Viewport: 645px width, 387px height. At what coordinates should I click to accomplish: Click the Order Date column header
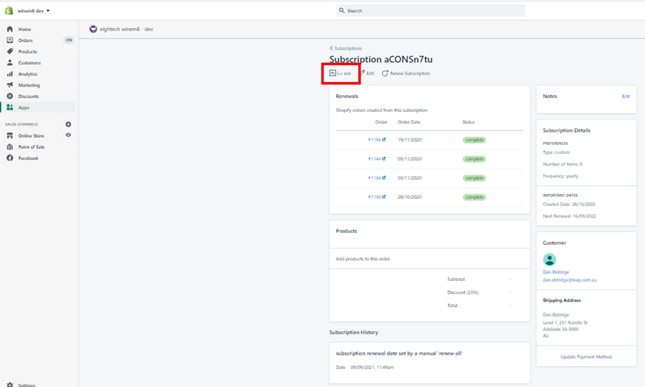(409, 122)
